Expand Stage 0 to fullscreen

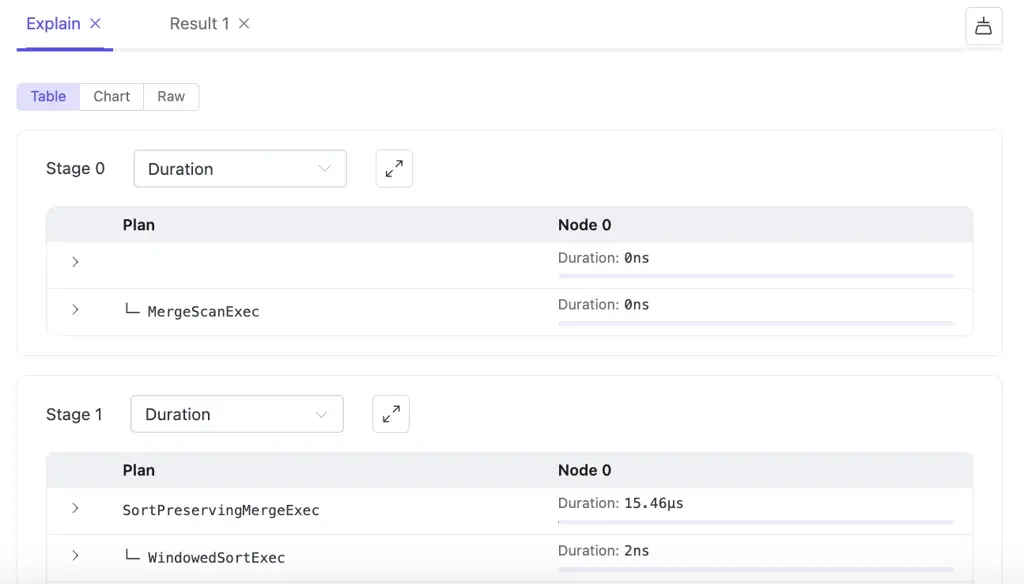[x=394, y=168]
